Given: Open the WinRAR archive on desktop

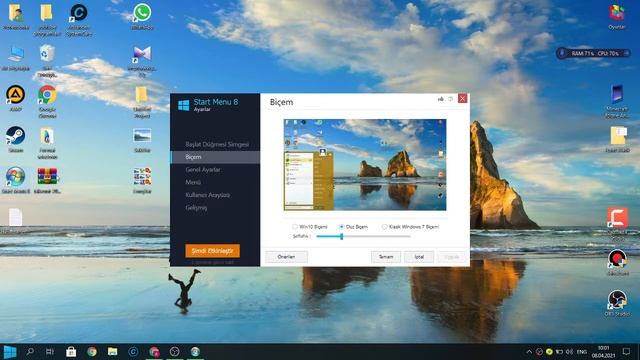Looking at the screenshot, I should point(47,180).
